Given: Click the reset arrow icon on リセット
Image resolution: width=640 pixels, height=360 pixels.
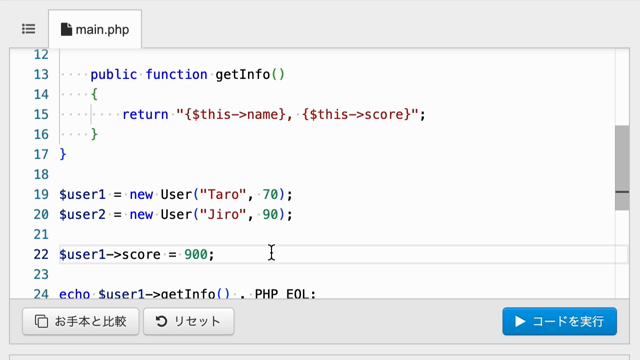Looking at the screenshot, I should 161,321.
